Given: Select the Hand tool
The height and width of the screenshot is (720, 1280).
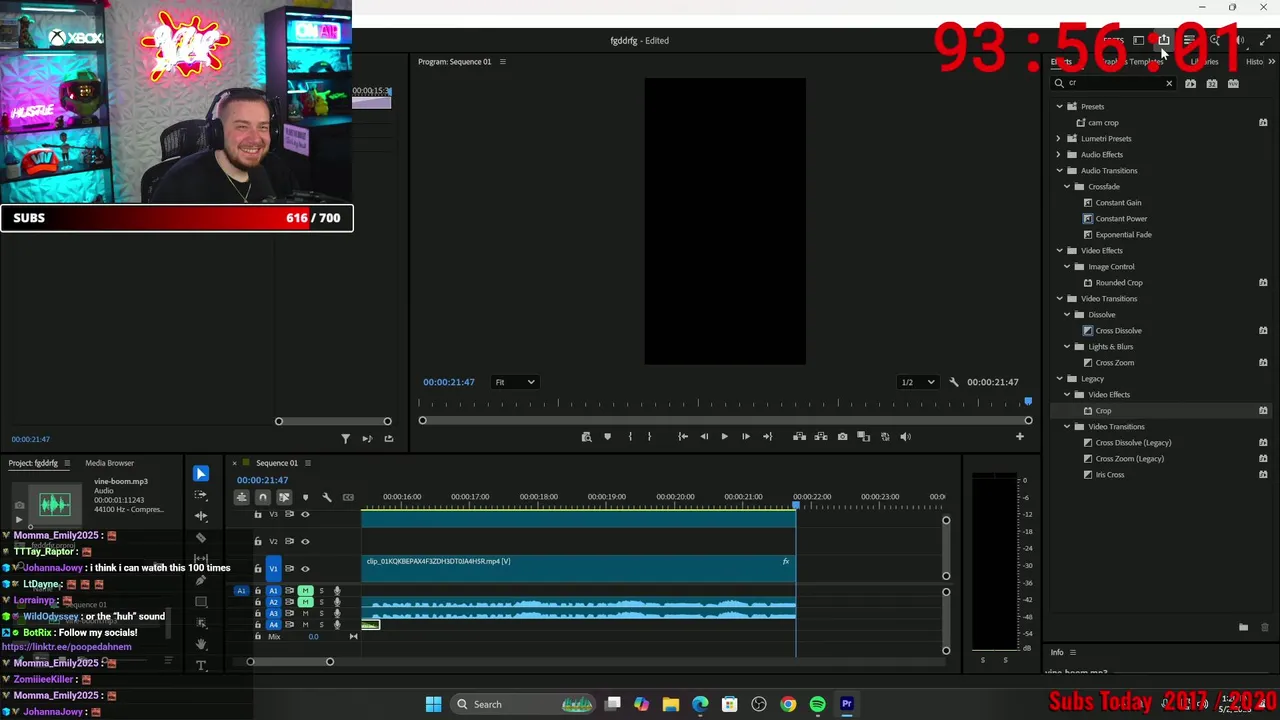Looking at the screenshot, I should click(x=201, y=644).
